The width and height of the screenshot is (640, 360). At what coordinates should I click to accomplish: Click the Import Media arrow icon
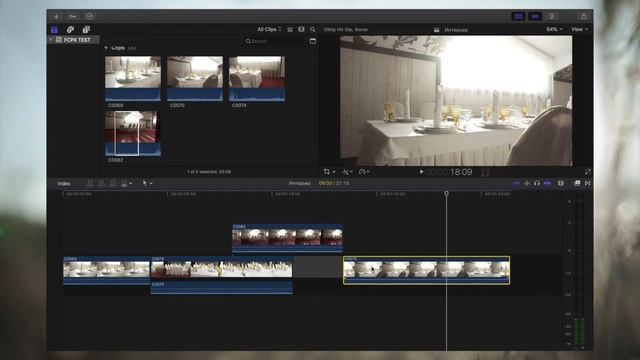[x=56, y=16]
